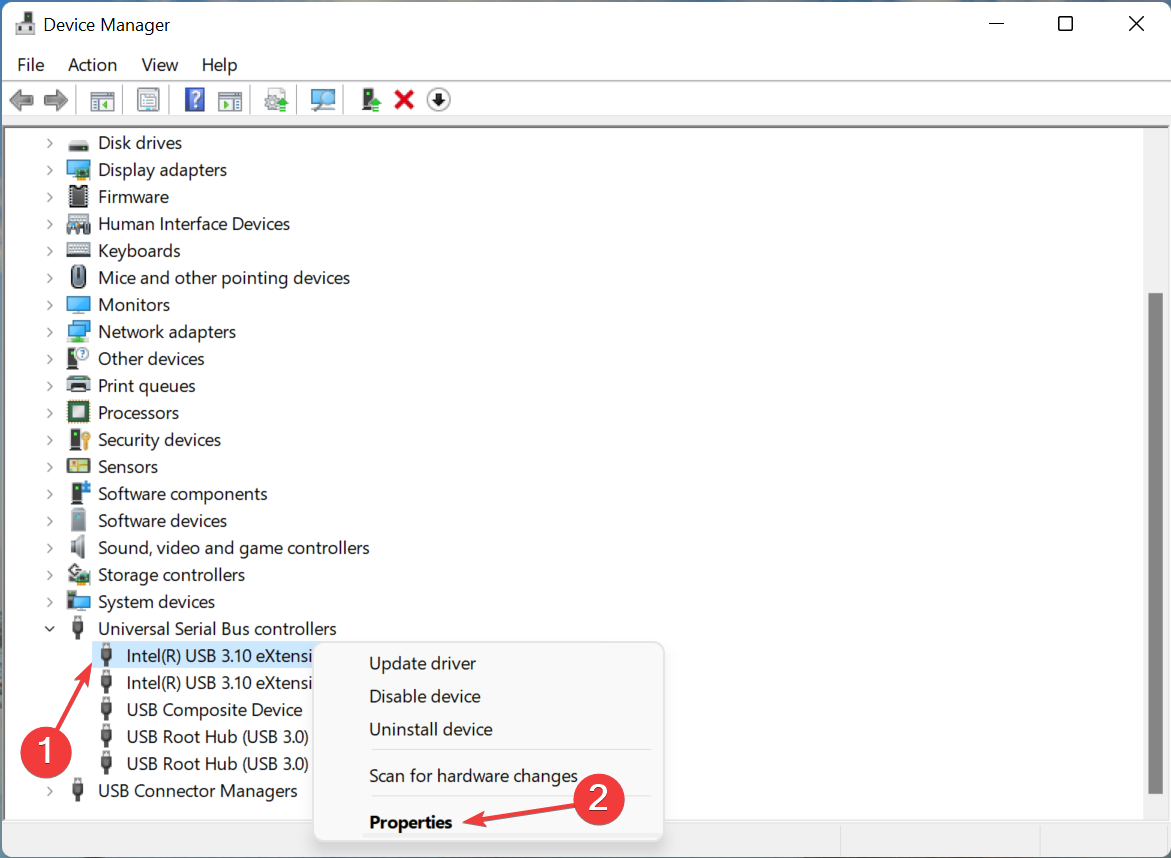
Task: Click the vertical scrollbar thumb
Action: [x=1155, y=544]
